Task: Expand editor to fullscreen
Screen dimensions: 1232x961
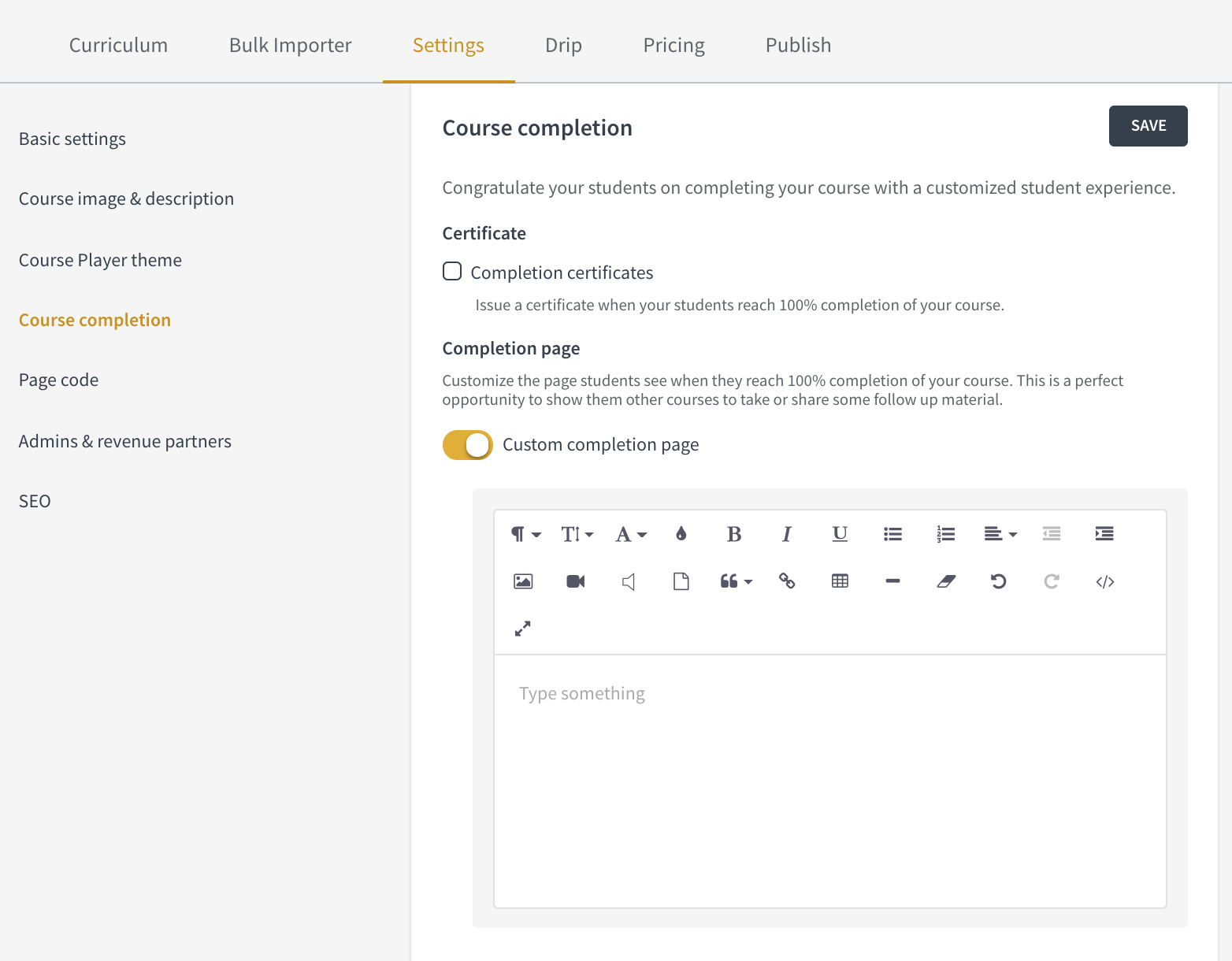Action: (523, 629)
